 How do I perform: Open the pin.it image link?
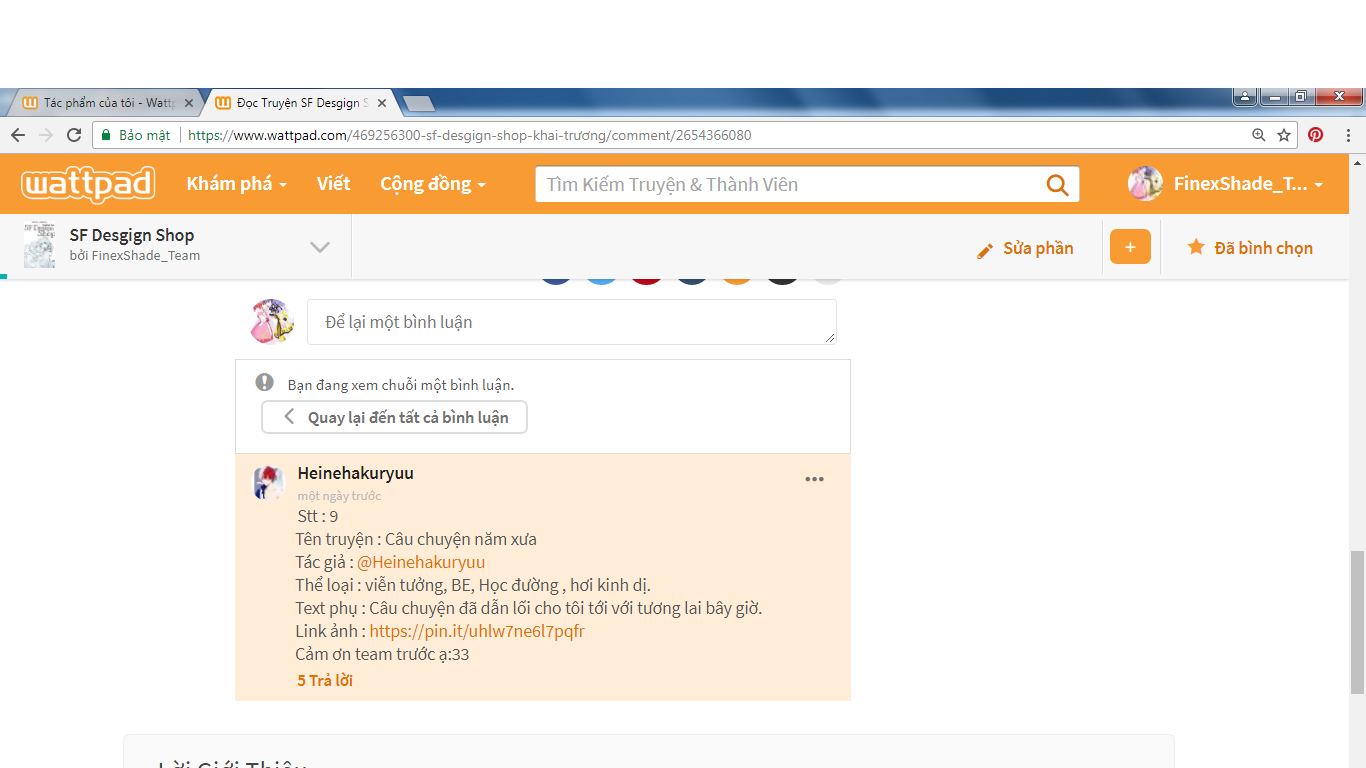pos(476,631)
